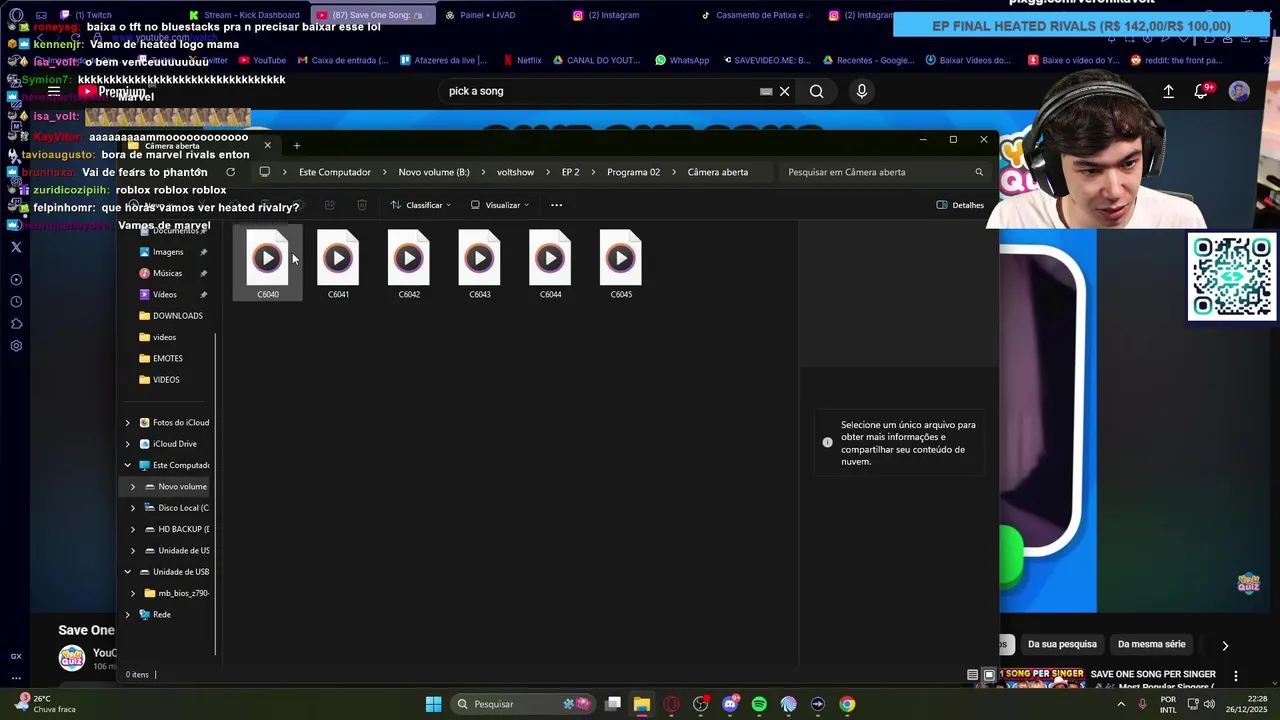The image size is (1280, 720).
Task: Select the Da mesma série chip
Action: (1151, 645)
